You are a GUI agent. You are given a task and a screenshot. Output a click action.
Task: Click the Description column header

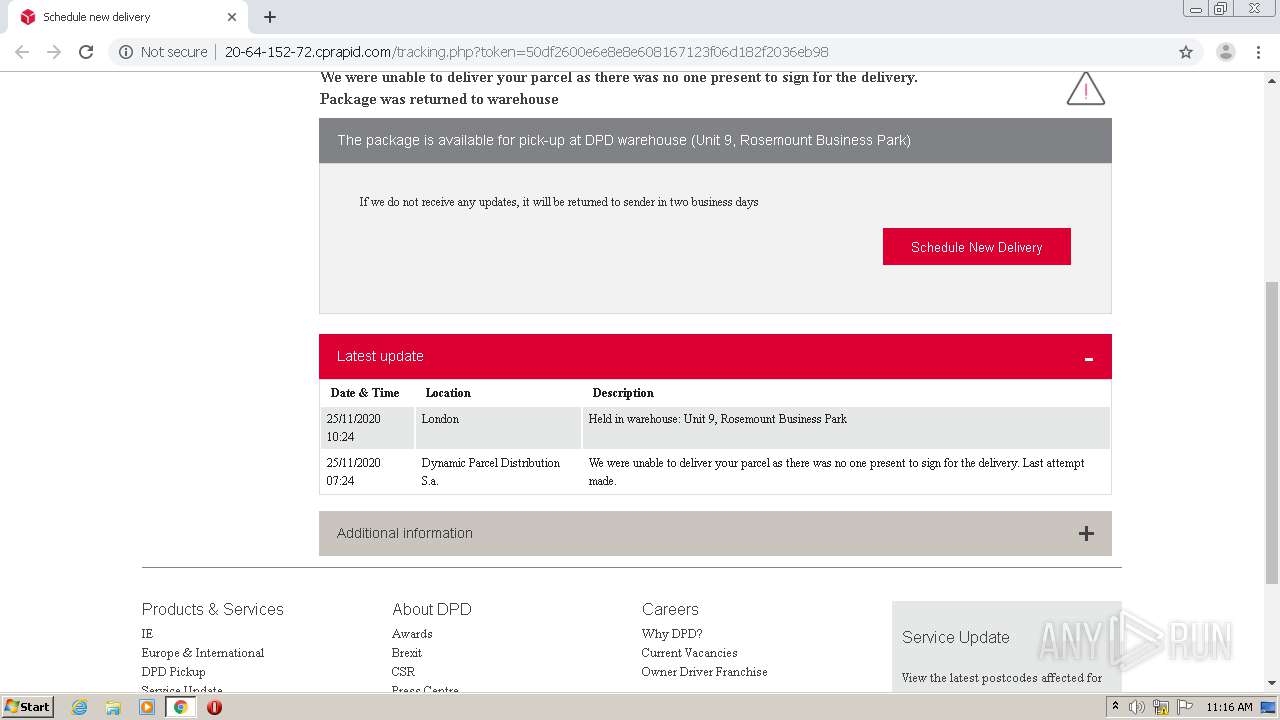pos(623,393)
